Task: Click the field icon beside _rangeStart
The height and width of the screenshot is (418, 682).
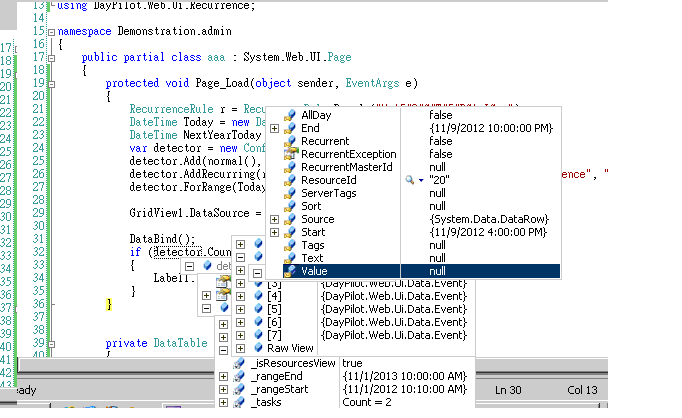Action: pyautogui.click(x=239, y=389)
